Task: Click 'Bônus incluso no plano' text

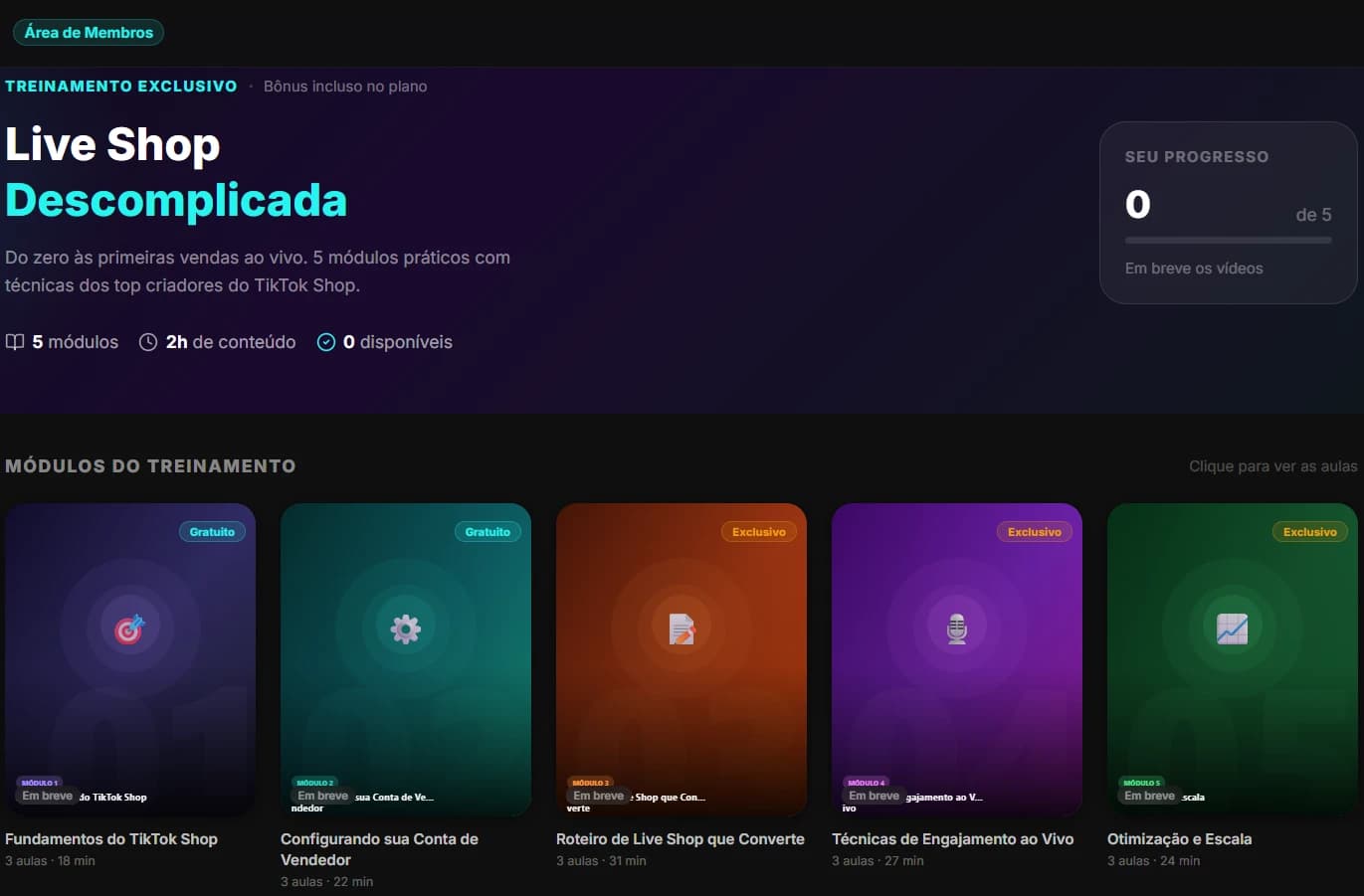Action: click(x=345, y=87)
